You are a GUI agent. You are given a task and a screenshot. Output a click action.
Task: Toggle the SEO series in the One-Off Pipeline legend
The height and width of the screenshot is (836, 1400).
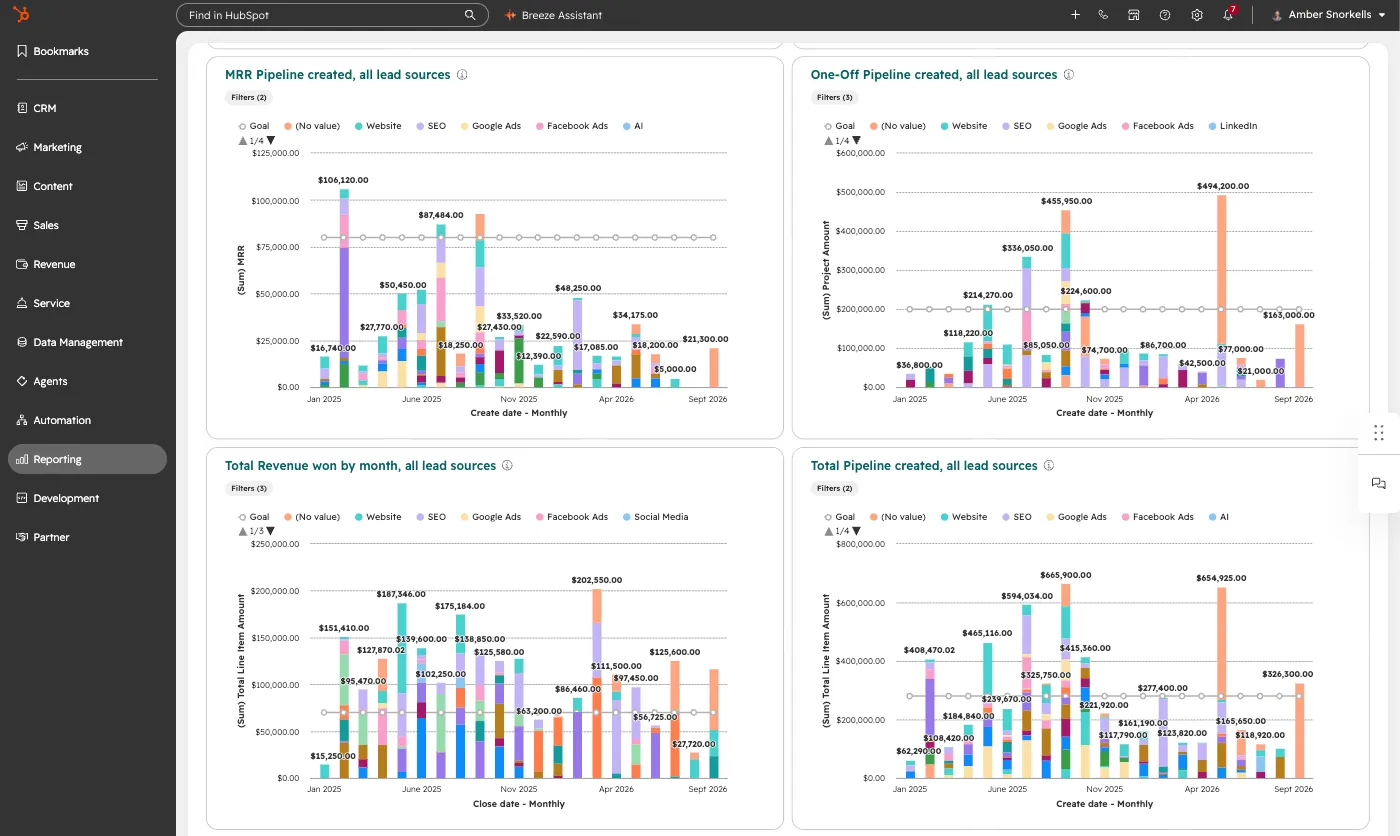[x=1015, y=126]
